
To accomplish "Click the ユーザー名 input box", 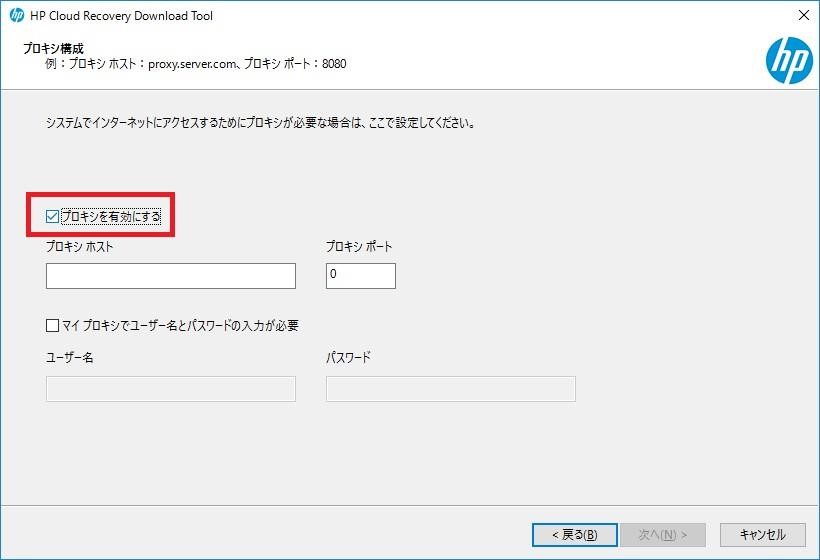I will tap(171, 389).
